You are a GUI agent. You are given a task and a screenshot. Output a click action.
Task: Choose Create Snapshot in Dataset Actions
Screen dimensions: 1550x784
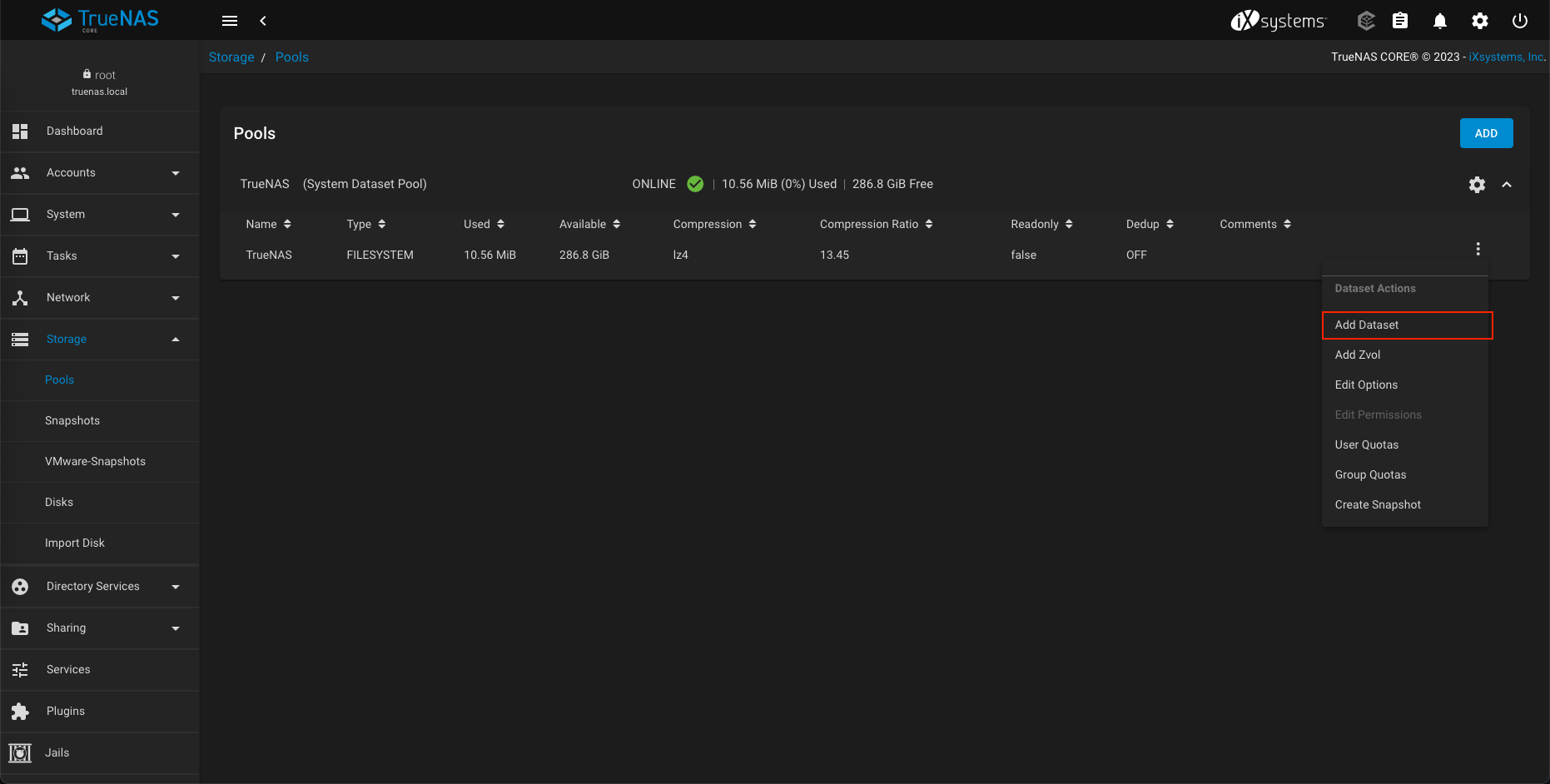[x=1378, y=505]
